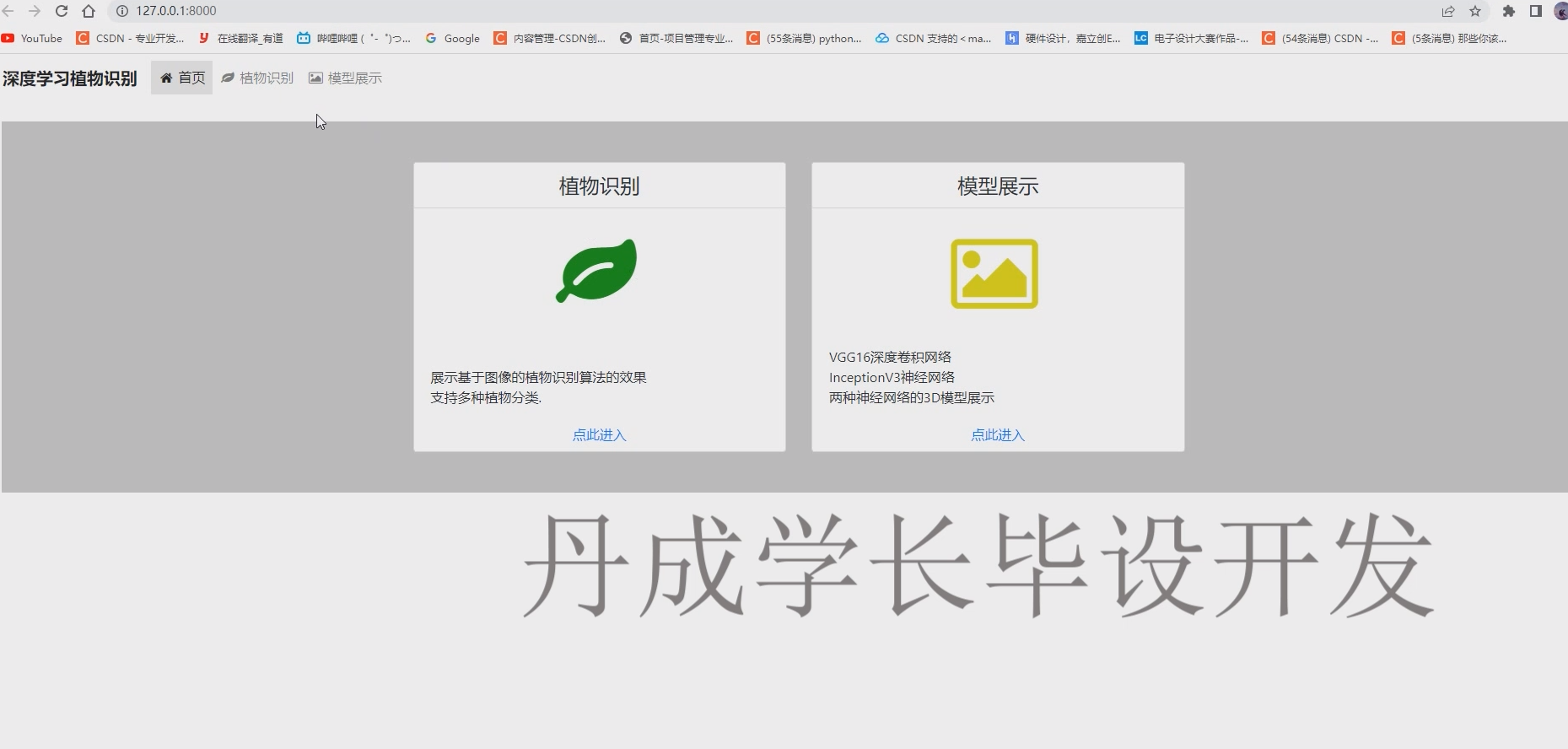This screenshot has height=749, width=1568.
Task: Open the 首页-项目管理专业 bookmark
Action: coord(676,38)
